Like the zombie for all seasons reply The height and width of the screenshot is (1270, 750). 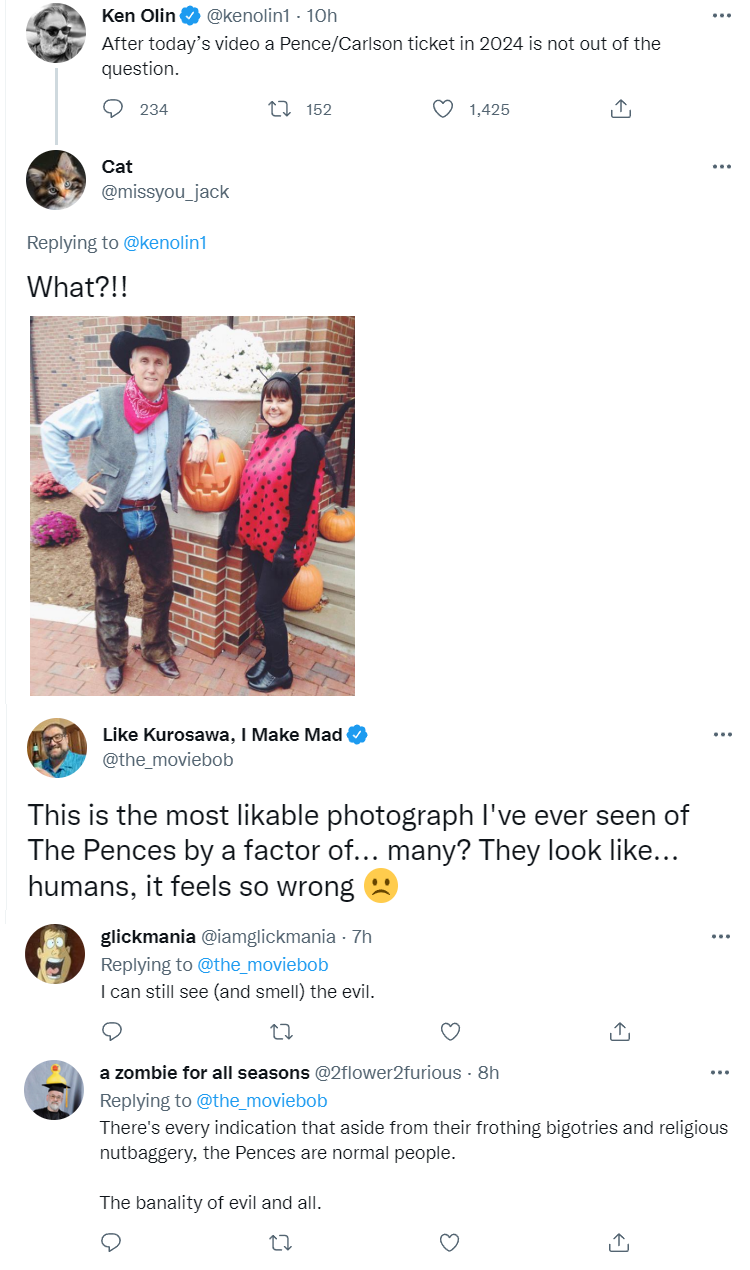tap(450, 1242)
